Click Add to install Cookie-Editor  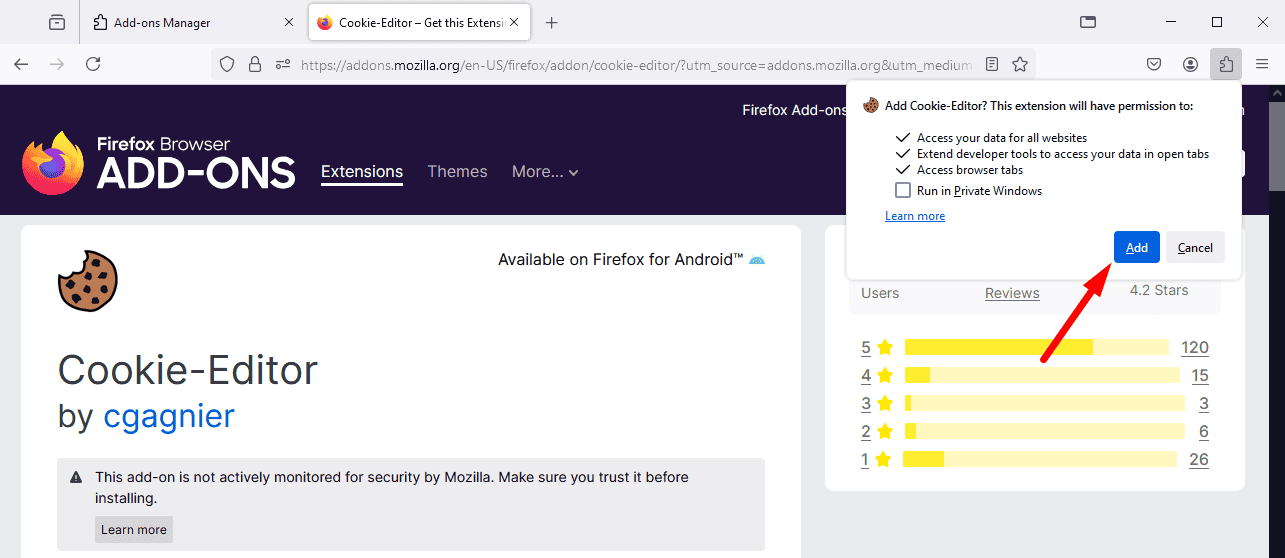pos(1136,248)
